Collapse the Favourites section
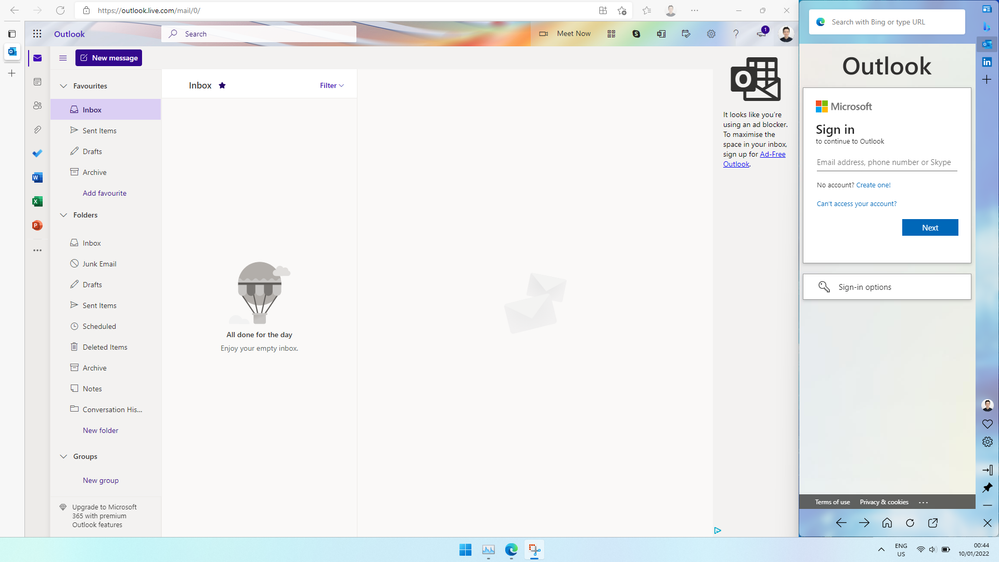This screenshot has height=562, width=999. (63, 86)
